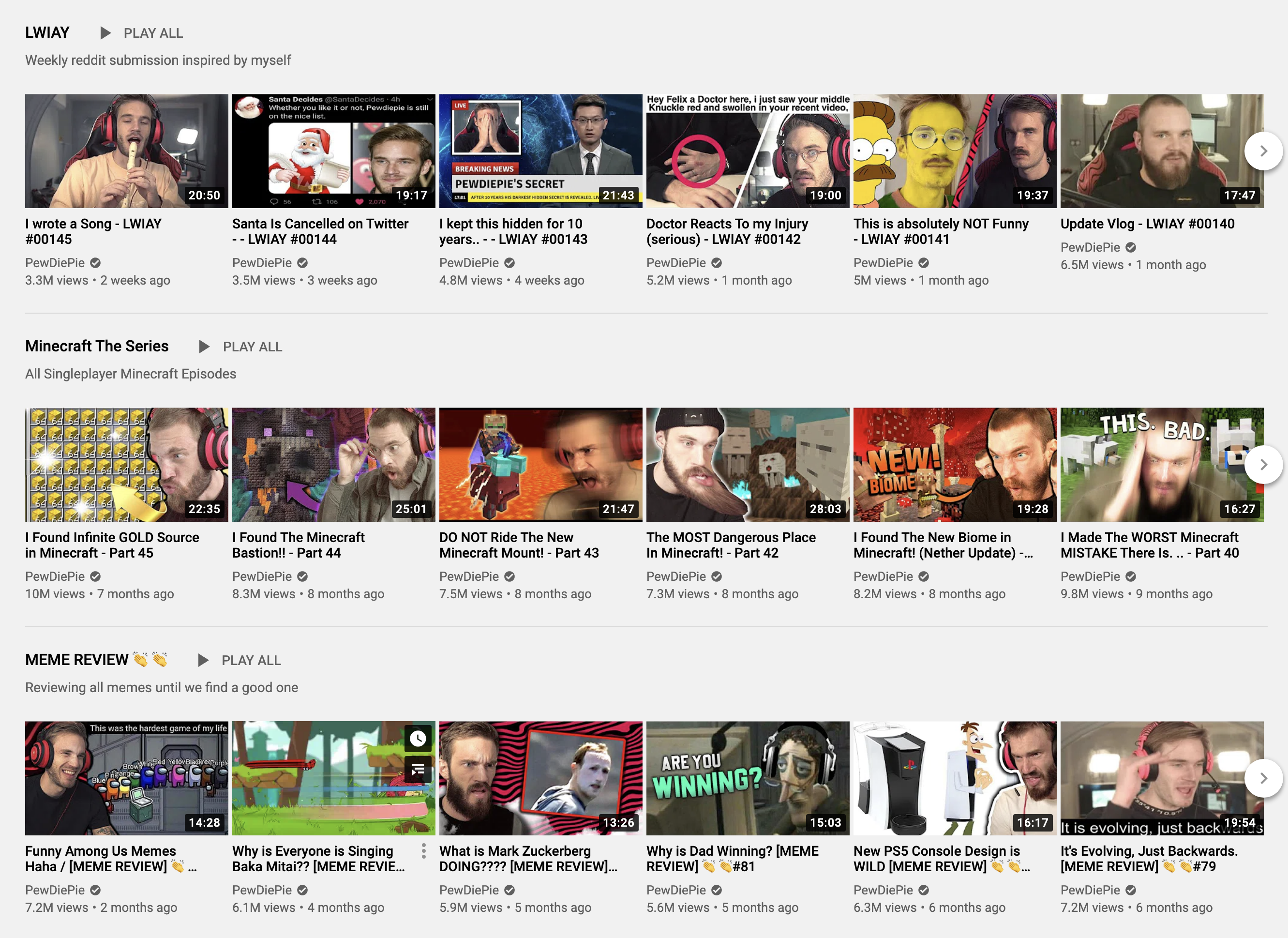Click play triangle icon beside Meme Review Play All
The width and height of the screenshot is (1288, 938).
click(x=203, y=660)
